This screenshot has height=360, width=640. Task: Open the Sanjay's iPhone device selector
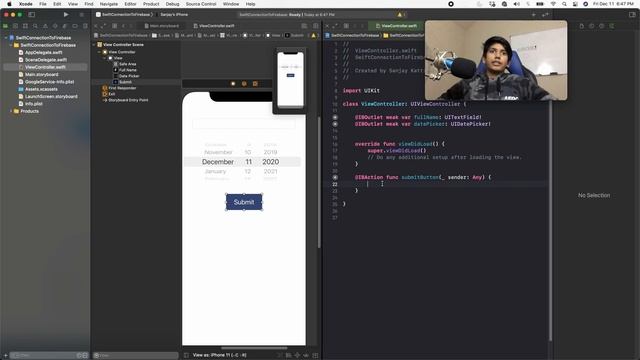pyautogui.click(x=174, y=15)
